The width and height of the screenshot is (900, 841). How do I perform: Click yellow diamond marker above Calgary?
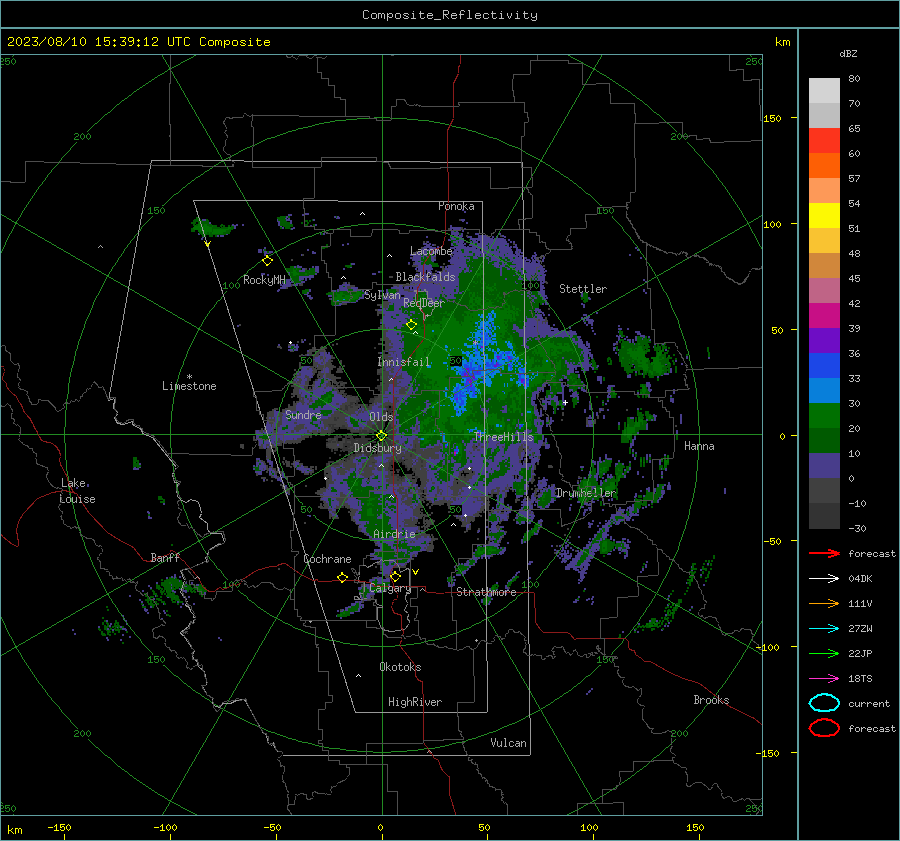[x=395, y=576]
